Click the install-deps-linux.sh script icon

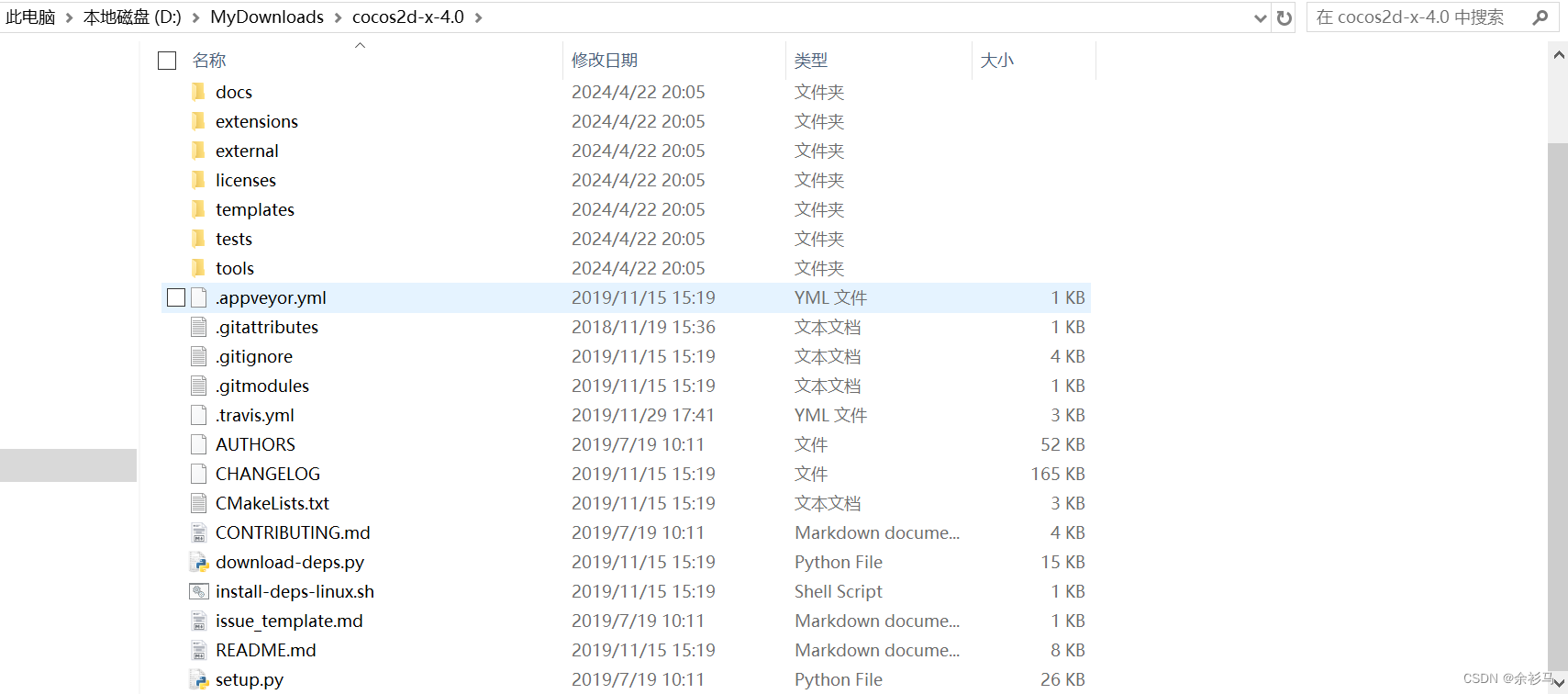point(199,591)
